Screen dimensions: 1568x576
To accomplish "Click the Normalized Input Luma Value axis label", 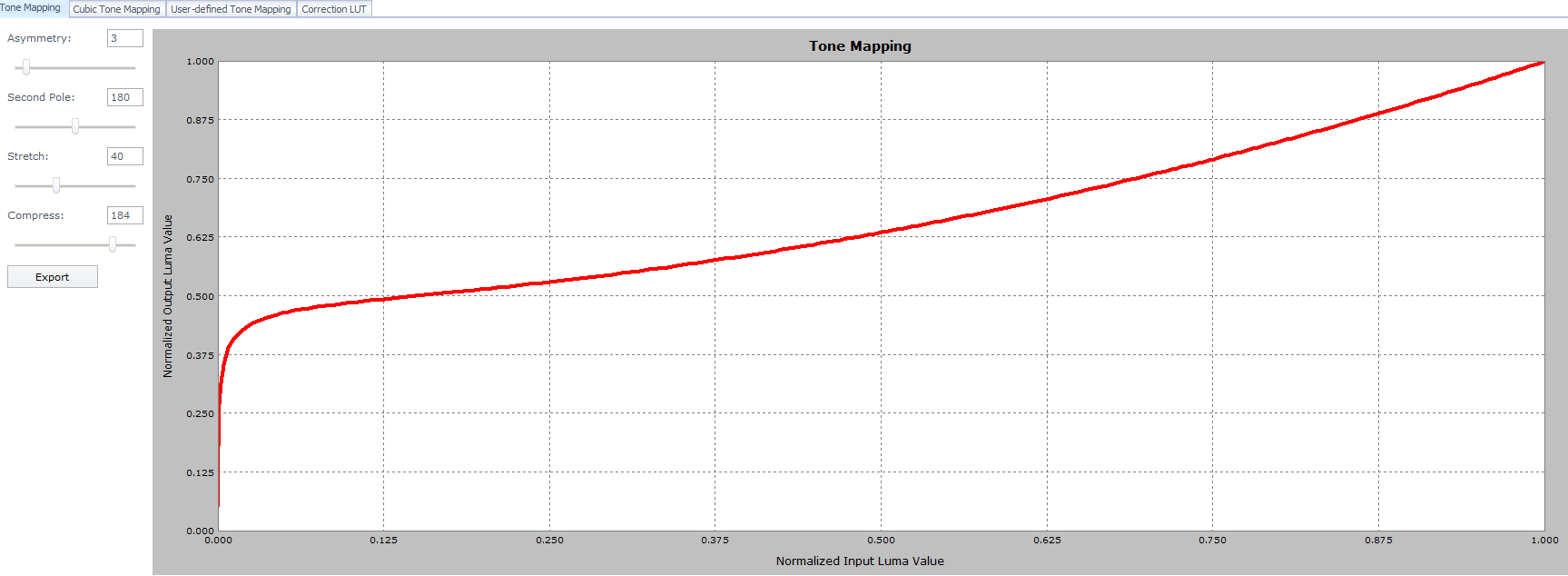I will 860,561.
